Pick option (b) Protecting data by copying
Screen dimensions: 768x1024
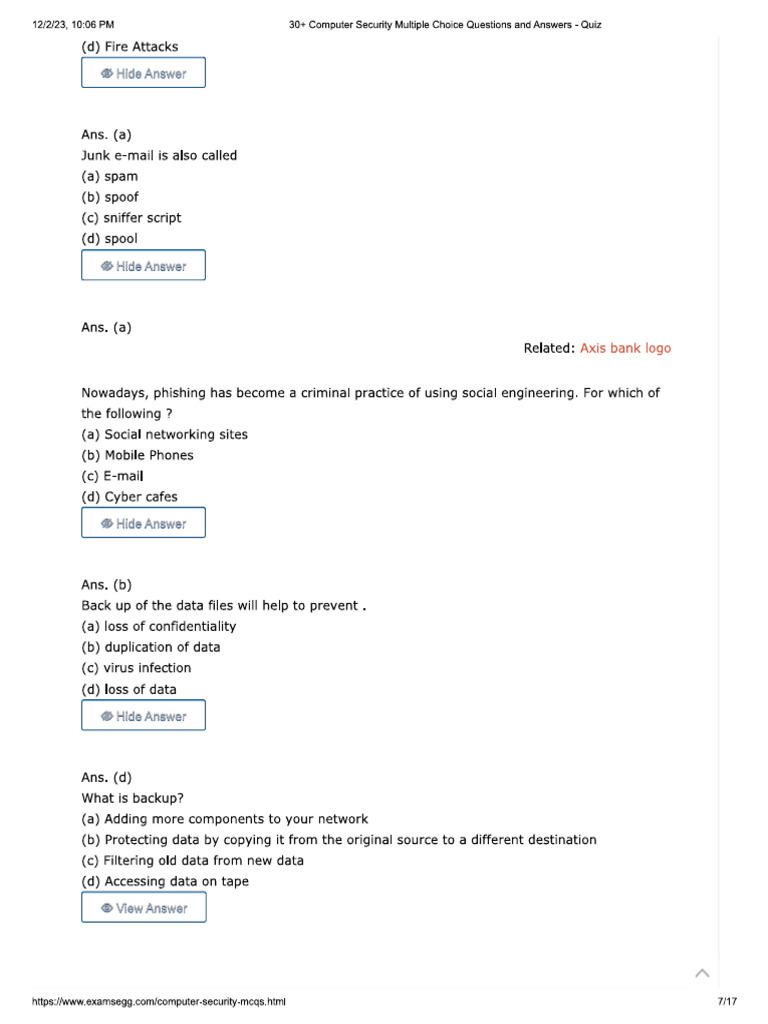click(339, 840)
